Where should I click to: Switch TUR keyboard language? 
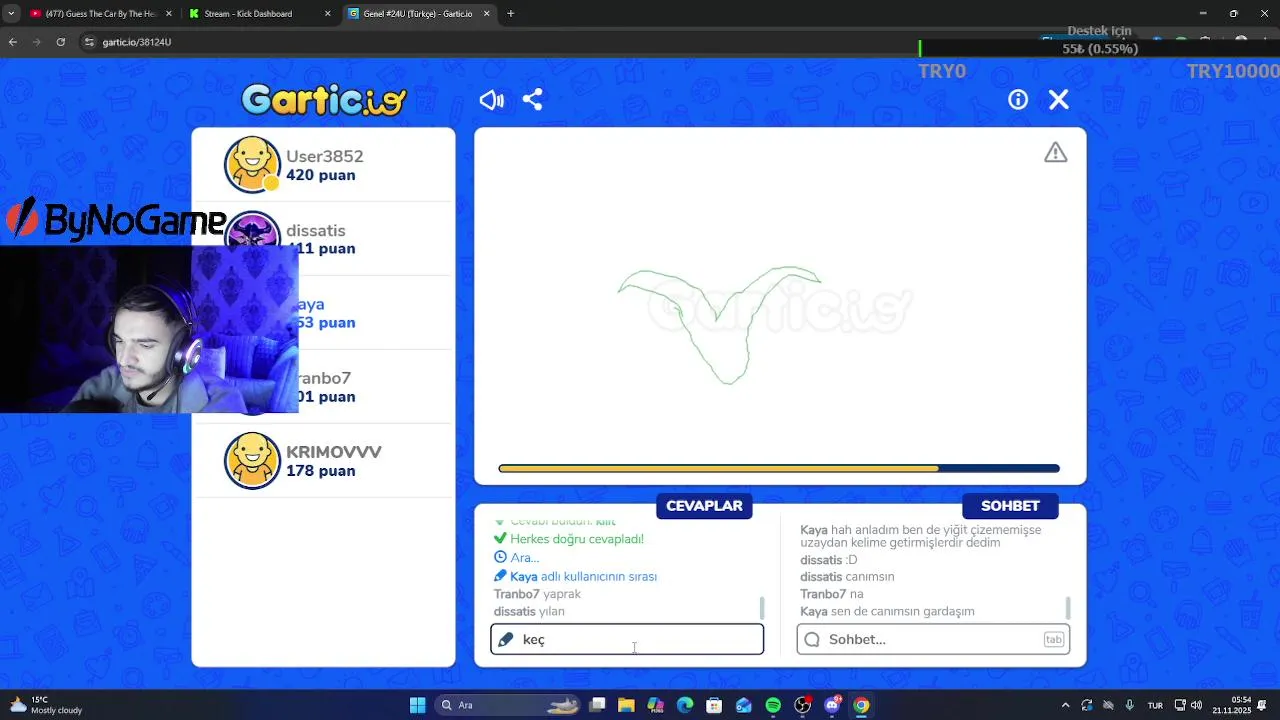[x=1155, y=705]
